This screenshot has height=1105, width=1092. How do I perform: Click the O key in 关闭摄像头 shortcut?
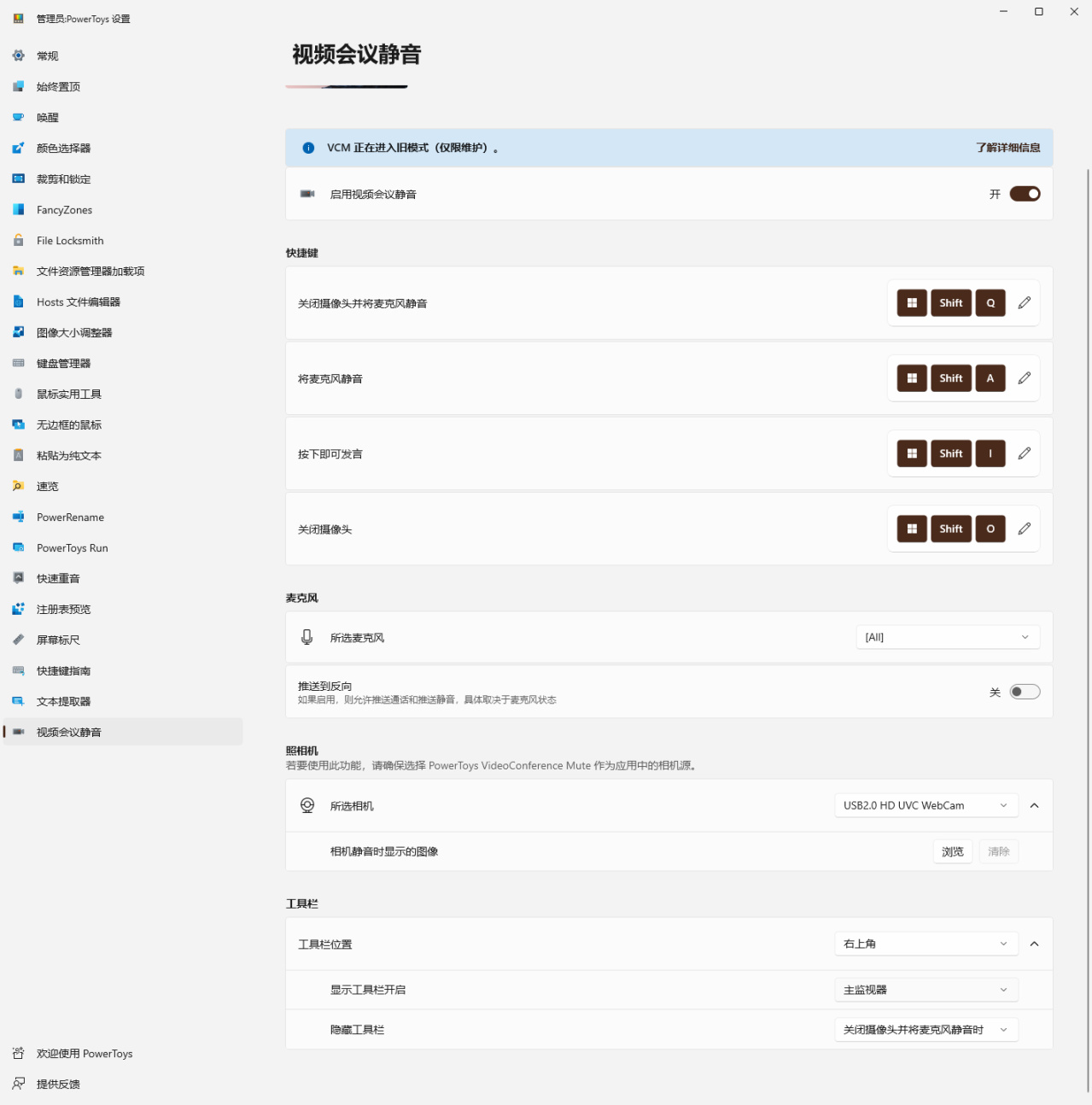tap(990, 529)
